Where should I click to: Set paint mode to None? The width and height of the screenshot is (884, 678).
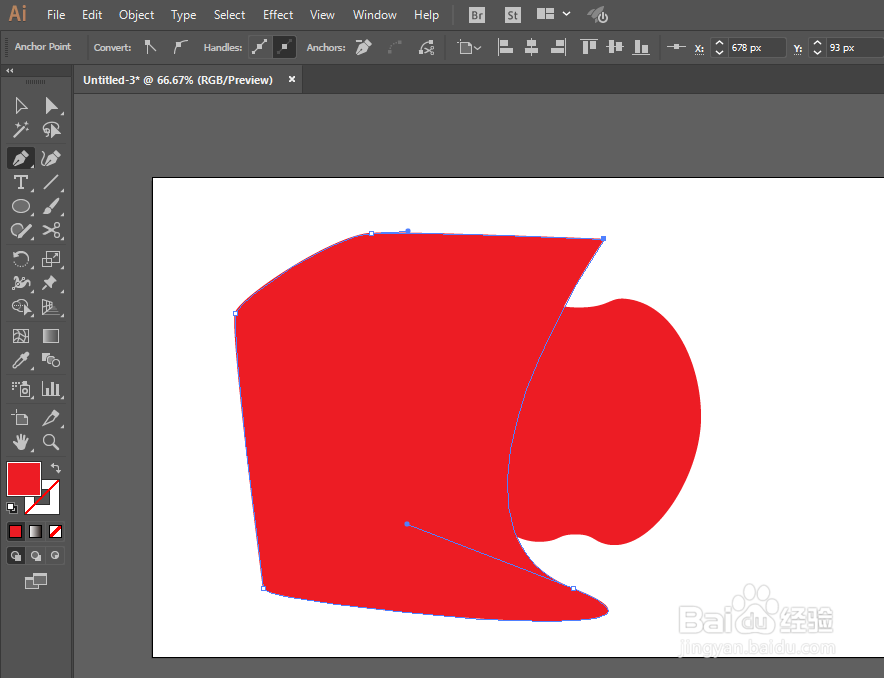55,531
